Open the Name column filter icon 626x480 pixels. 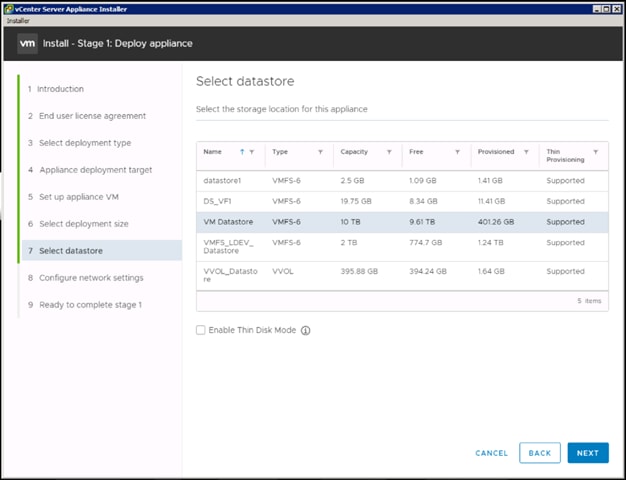252,152
